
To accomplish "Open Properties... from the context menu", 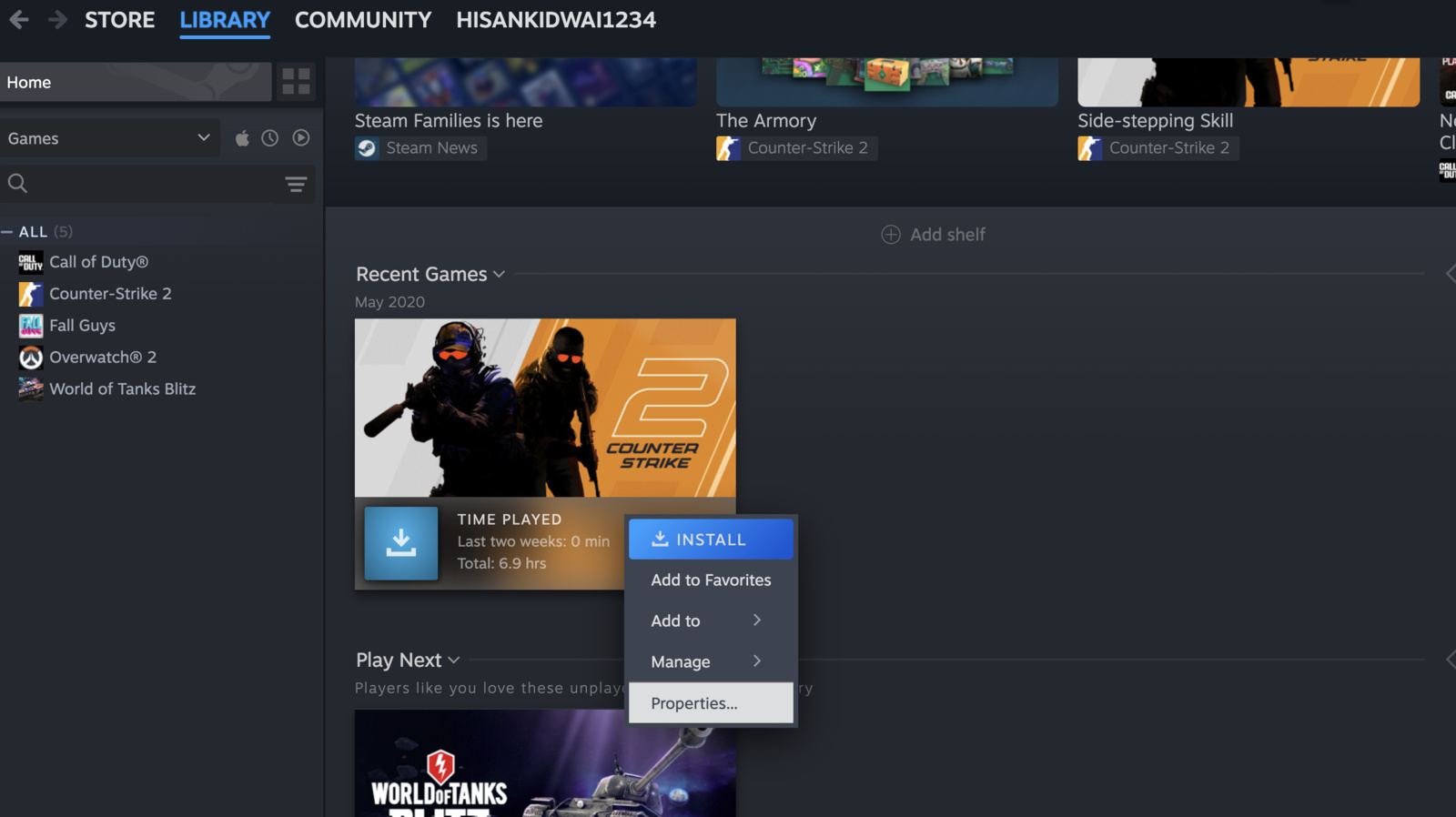I will pos(711,703).
